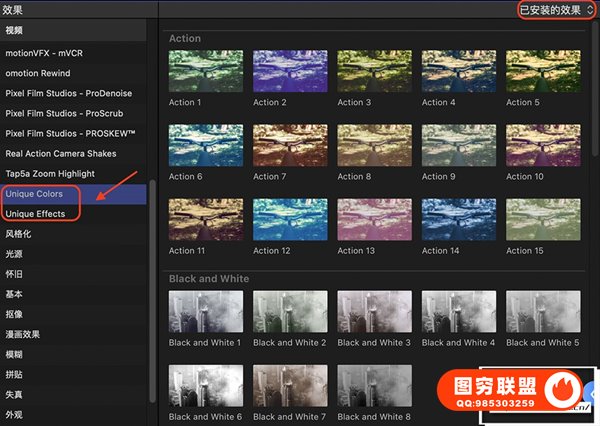Select Real Action Camera Shakes

(60, 153)
